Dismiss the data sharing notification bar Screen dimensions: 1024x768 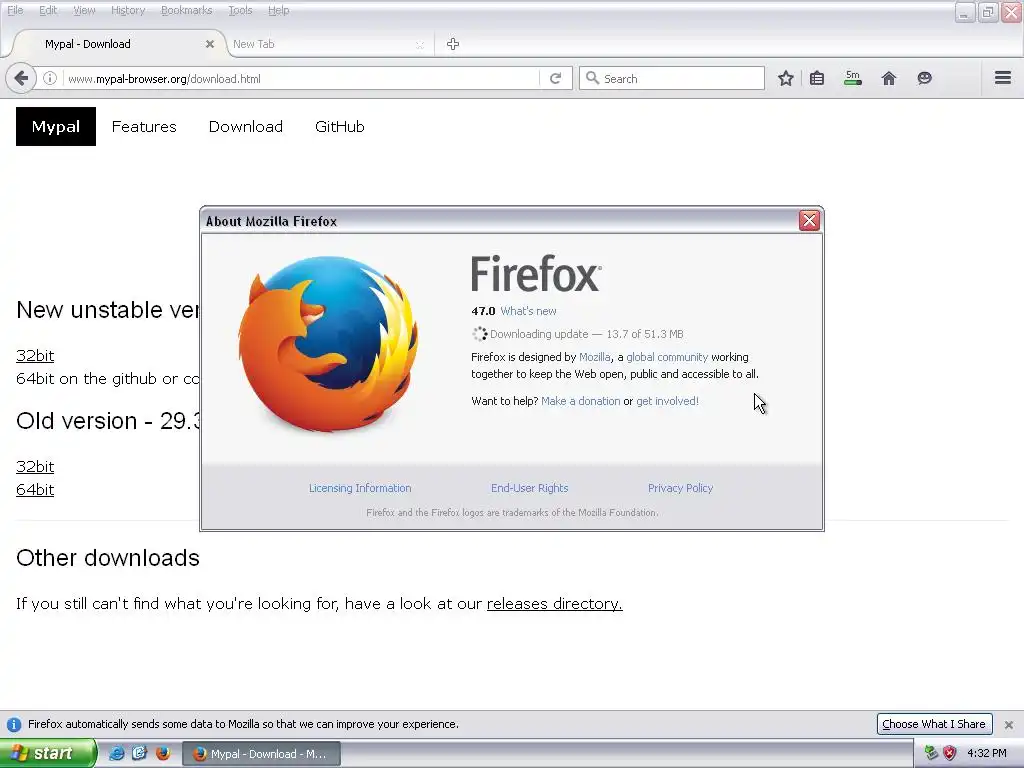(1008, 724)
